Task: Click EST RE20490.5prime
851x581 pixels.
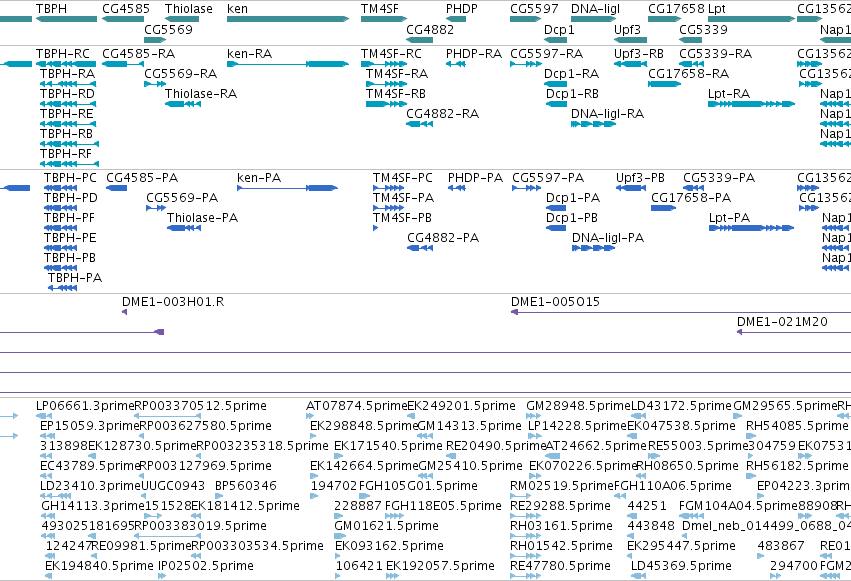Action: (x=496, y=446)
